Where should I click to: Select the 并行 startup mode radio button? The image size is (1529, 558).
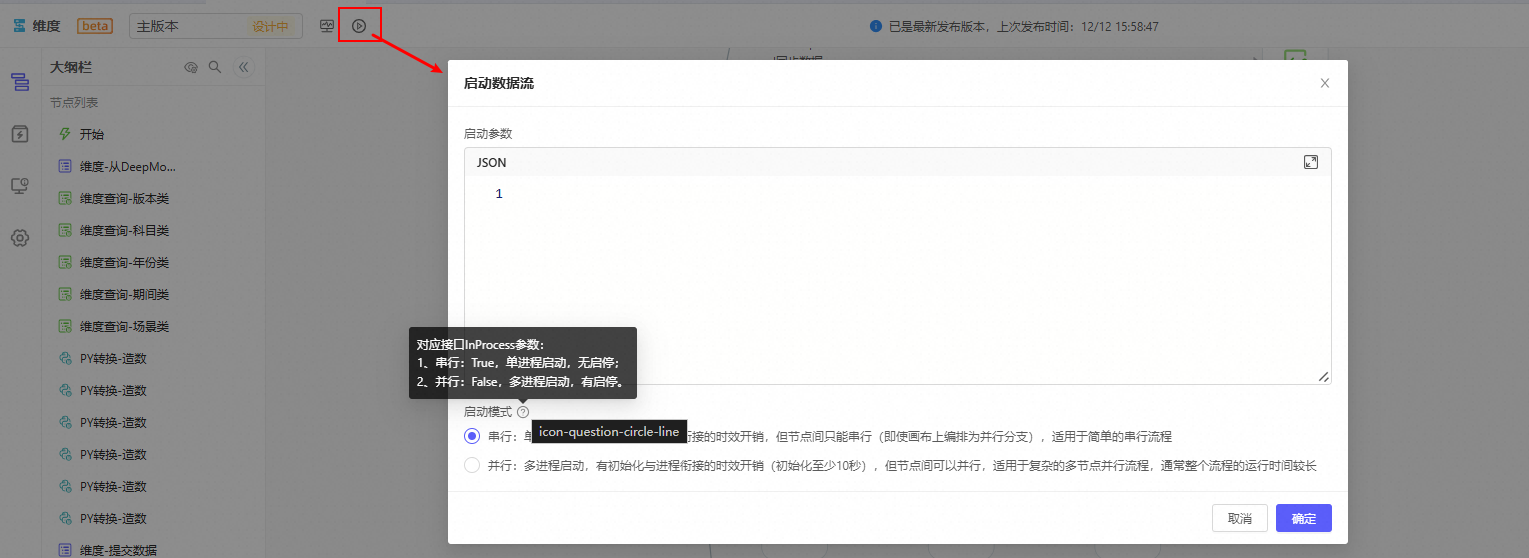(x=472, y=465)
